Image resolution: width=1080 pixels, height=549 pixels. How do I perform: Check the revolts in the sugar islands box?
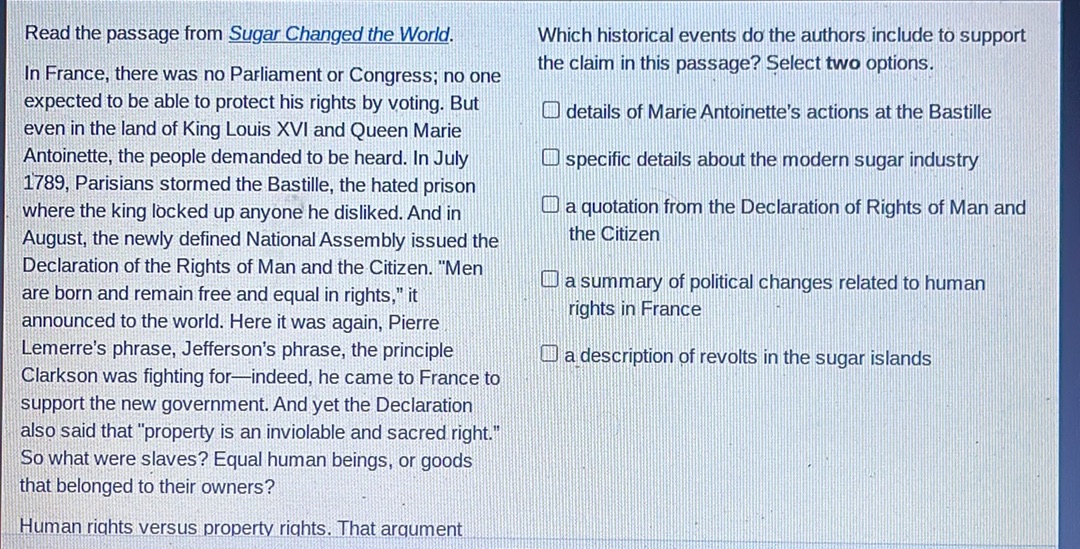pyautogui.click(x=551, y=357)
